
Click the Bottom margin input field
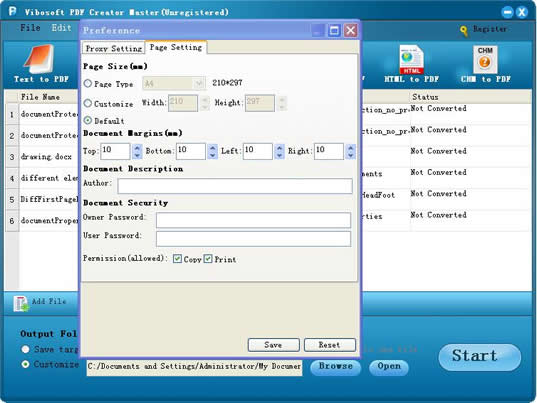191,151
